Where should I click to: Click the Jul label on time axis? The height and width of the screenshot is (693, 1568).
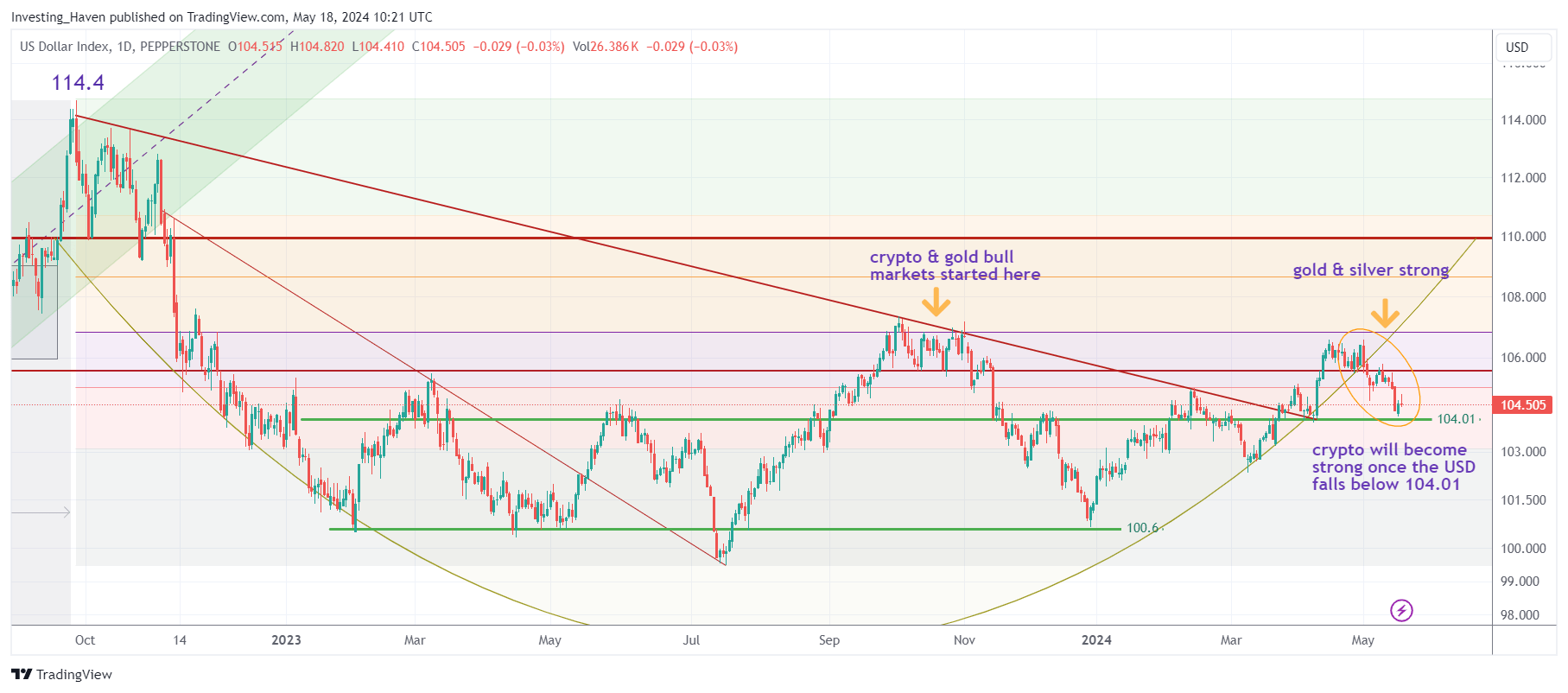coord(691,640)
